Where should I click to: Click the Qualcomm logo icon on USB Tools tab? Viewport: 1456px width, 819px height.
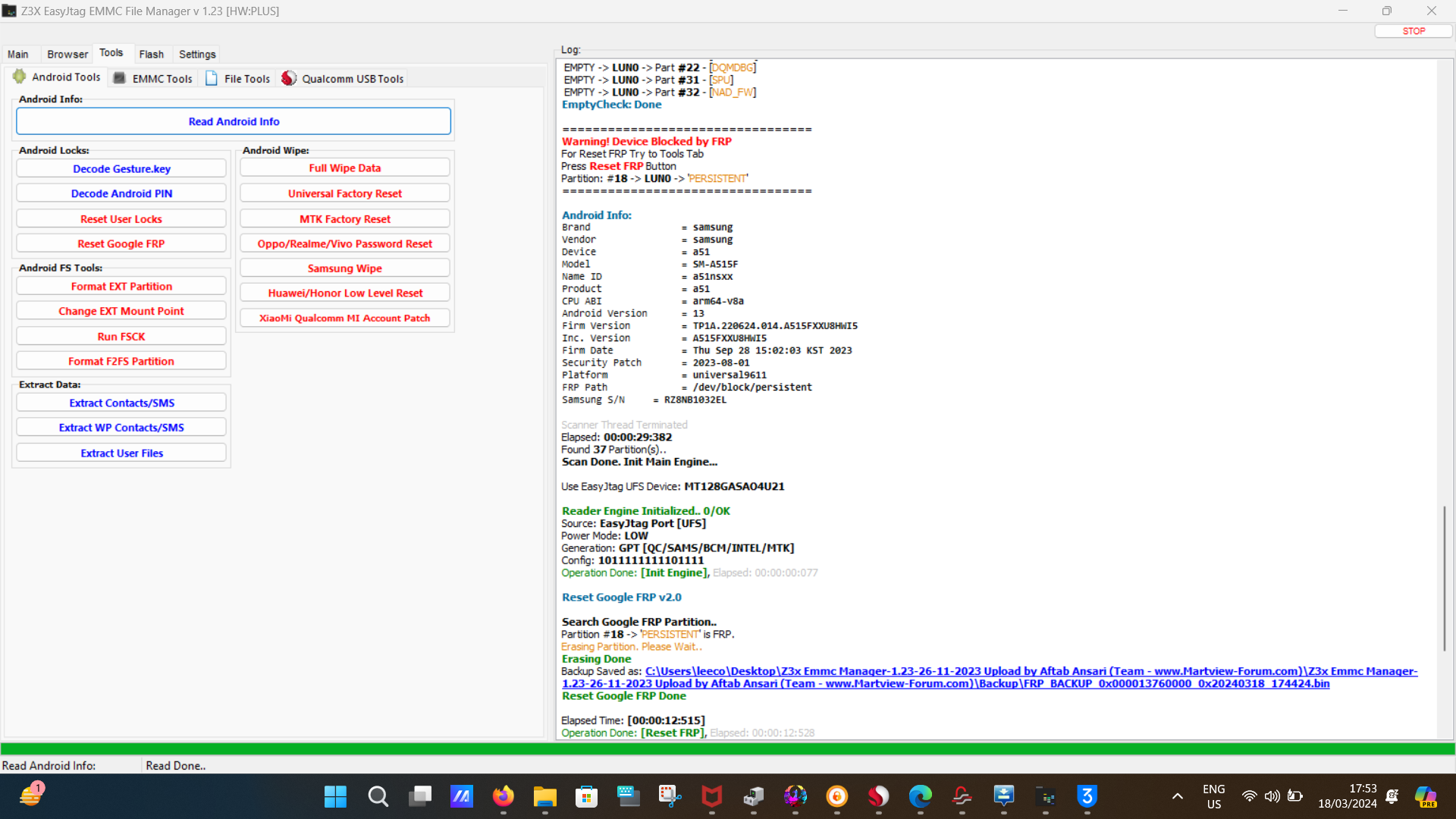[x=289, y=78]
